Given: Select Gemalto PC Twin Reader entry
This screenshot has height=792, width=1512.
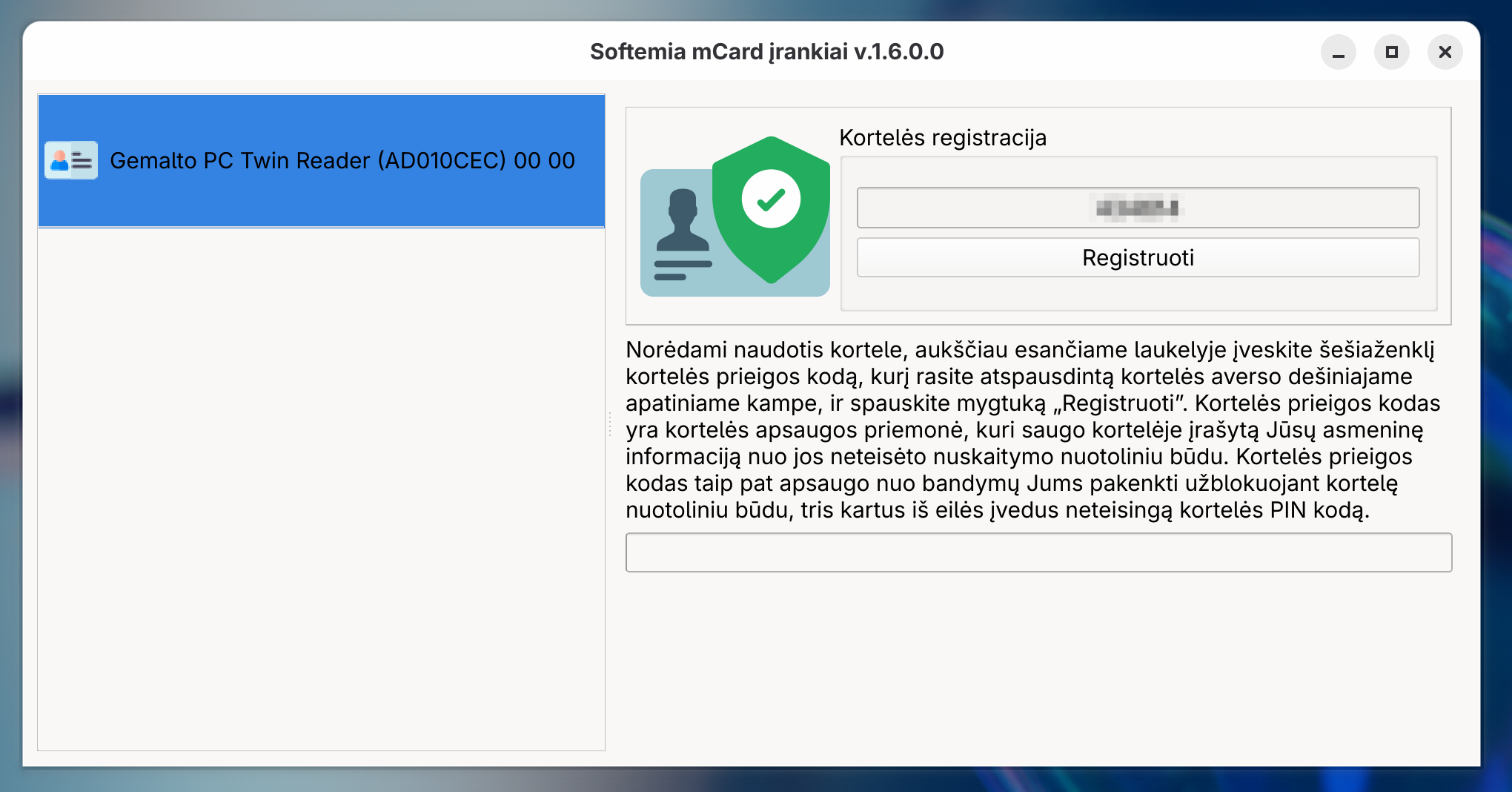Looking at the screenshot, I should (x=341, y=160).
